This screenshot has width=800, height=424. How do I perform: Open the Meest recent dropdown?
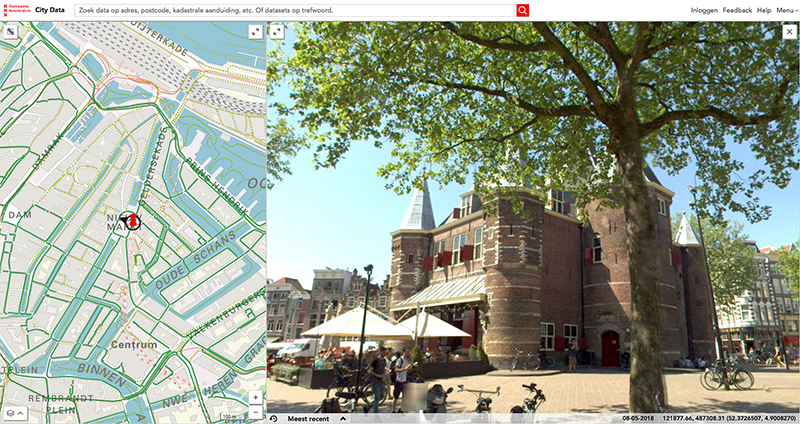tap(316, 419)
